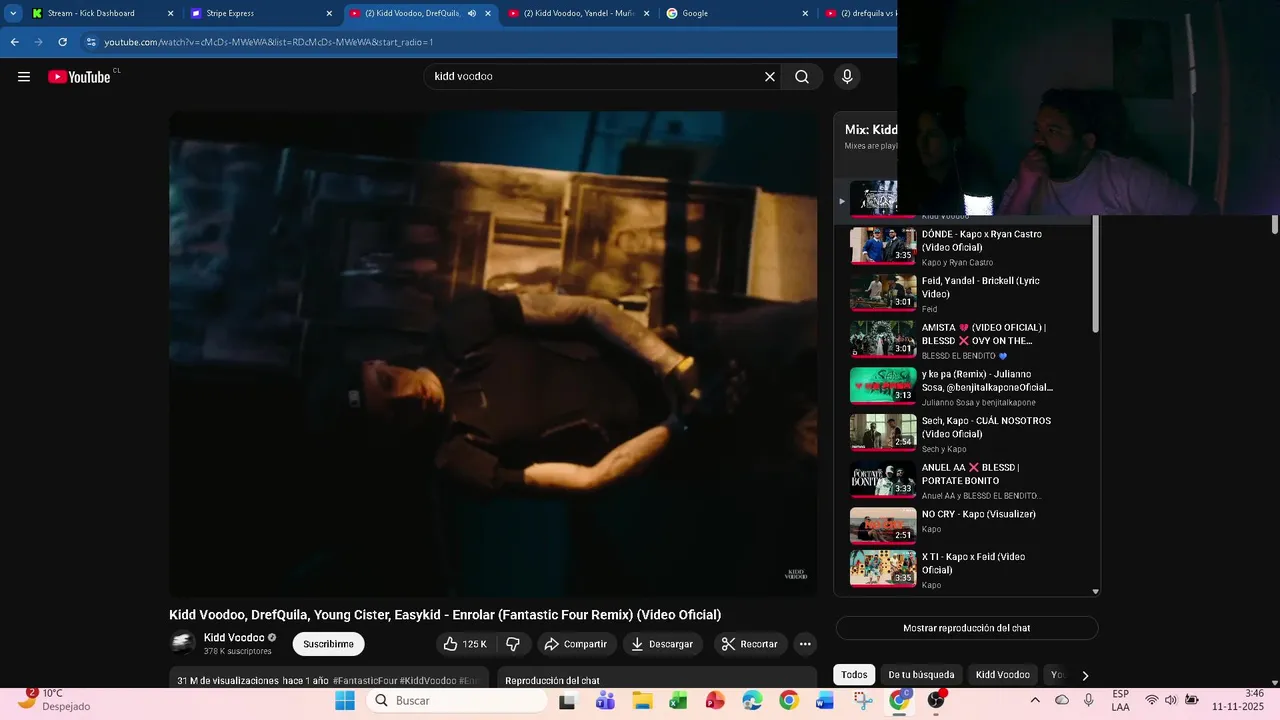This screenshot has width=1280, height=720.
Task: Click the Suscribirme button
Action: point(329,644)
